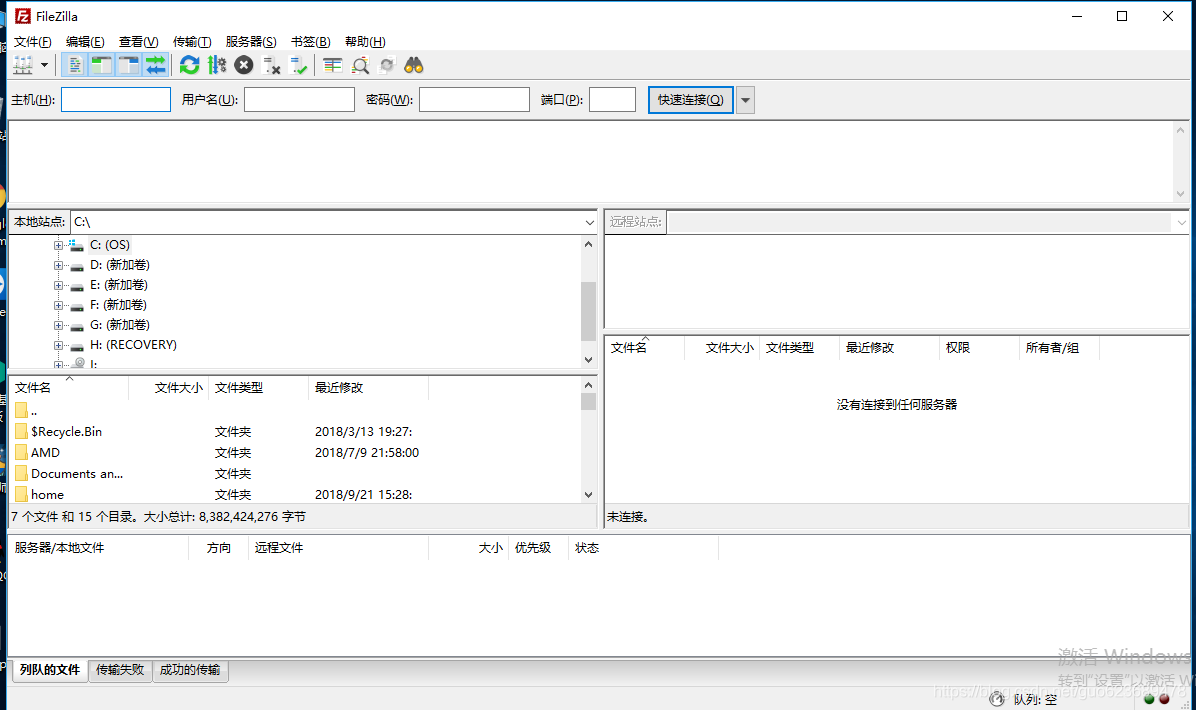Sort remote list by 权限 column

pos(979,348)
